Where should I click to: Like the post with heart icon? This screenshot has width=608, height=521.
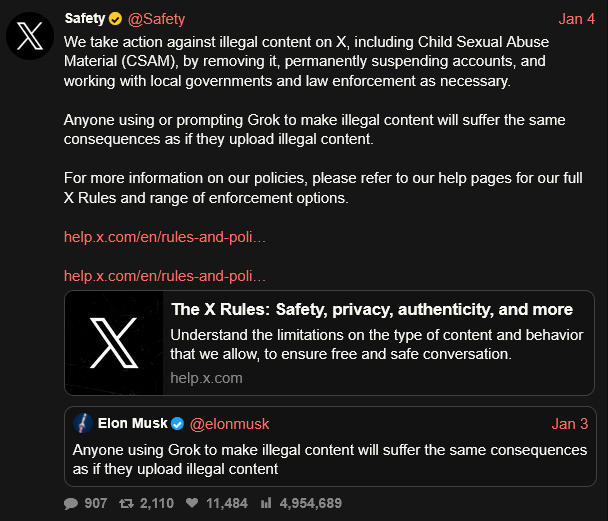tap(192, 503)
